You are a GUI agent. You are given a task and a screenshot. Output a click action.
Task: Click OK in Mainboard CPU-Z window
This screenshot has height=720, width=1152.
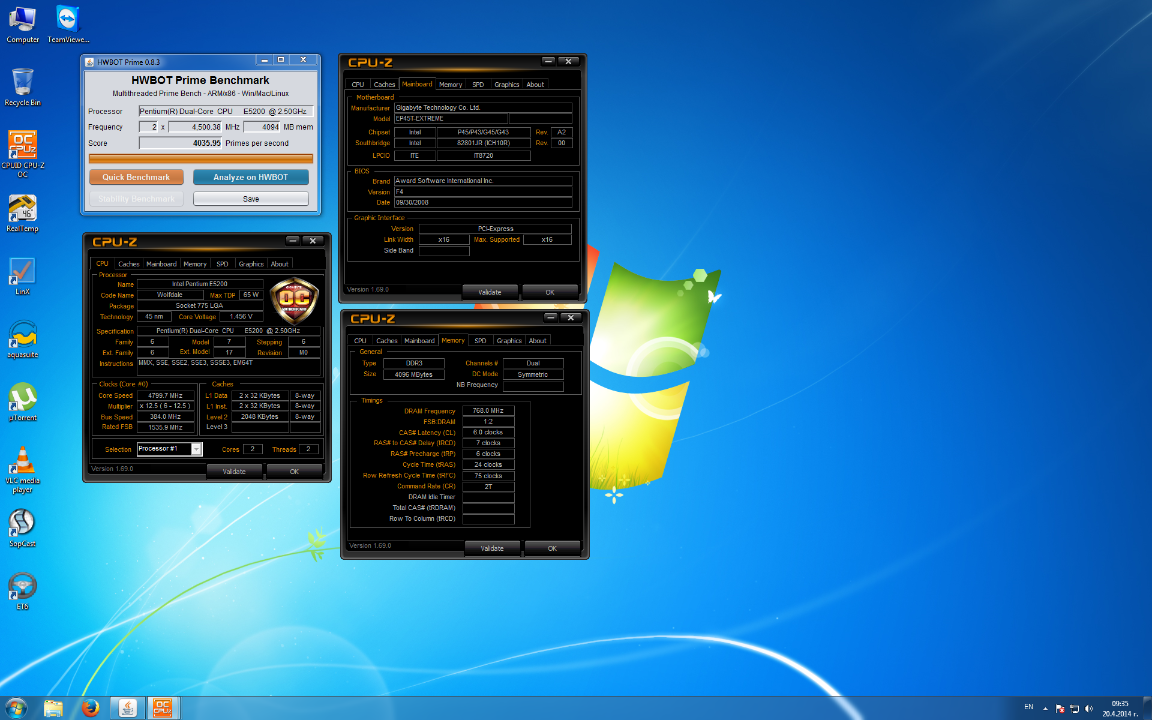[x=550, y=292]
